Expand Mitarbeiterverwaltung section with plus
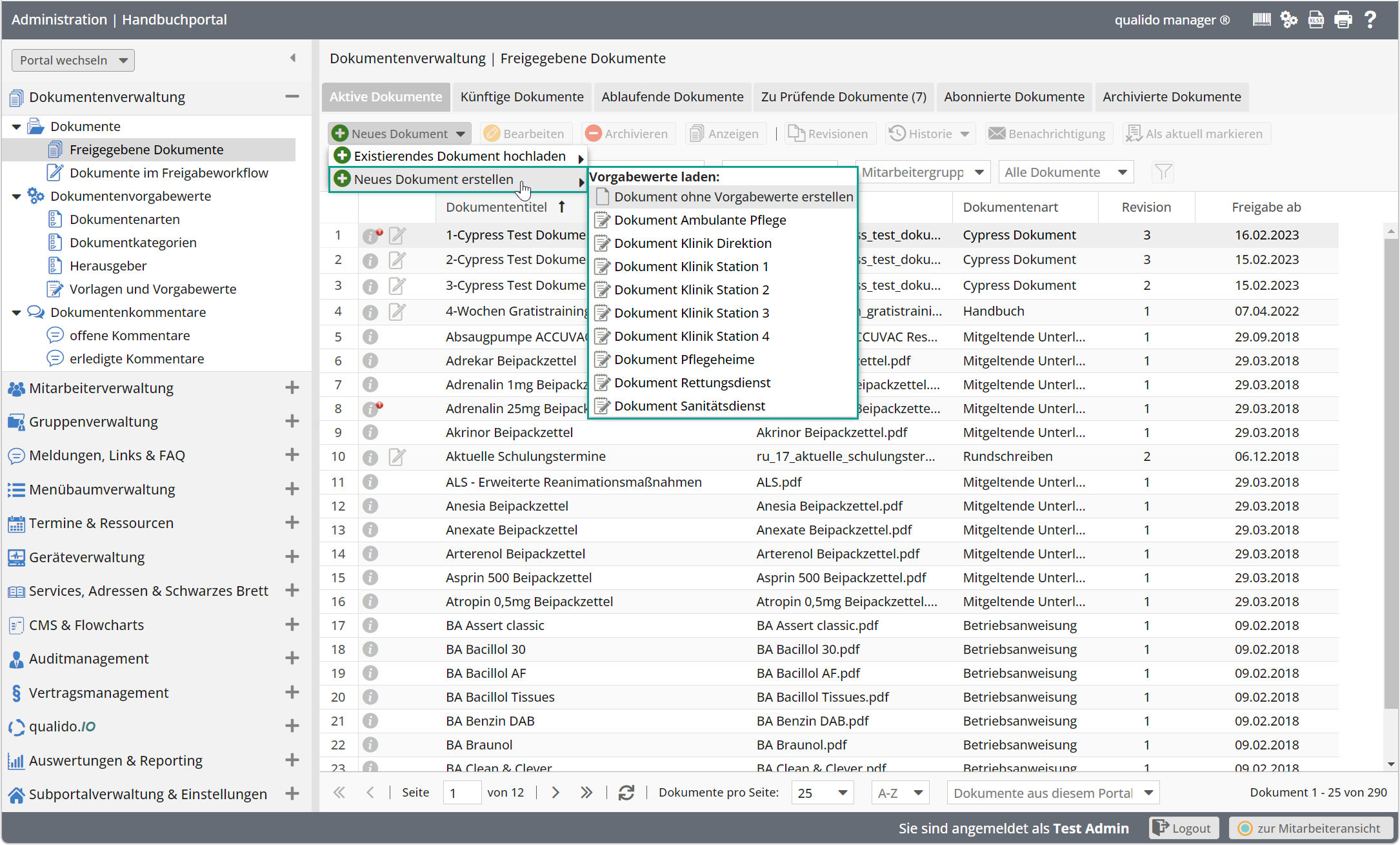Image resolution: width=1400 pixels, height=845 pixels. pyautogui.click(x=292, y=388)
